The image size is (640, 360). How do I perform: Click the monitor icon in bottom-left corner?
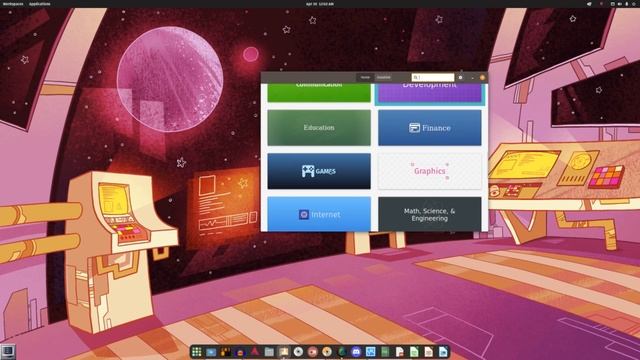8,351
